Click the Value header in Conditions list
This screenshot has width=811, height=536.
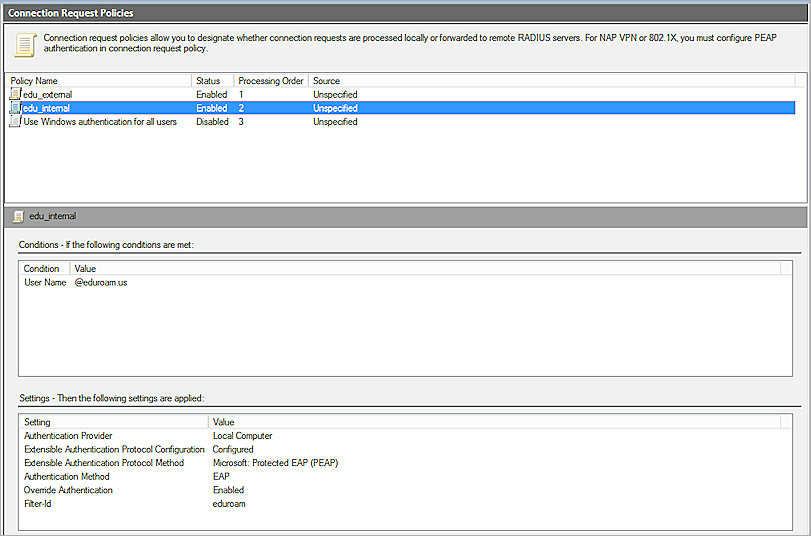(86, 269)
